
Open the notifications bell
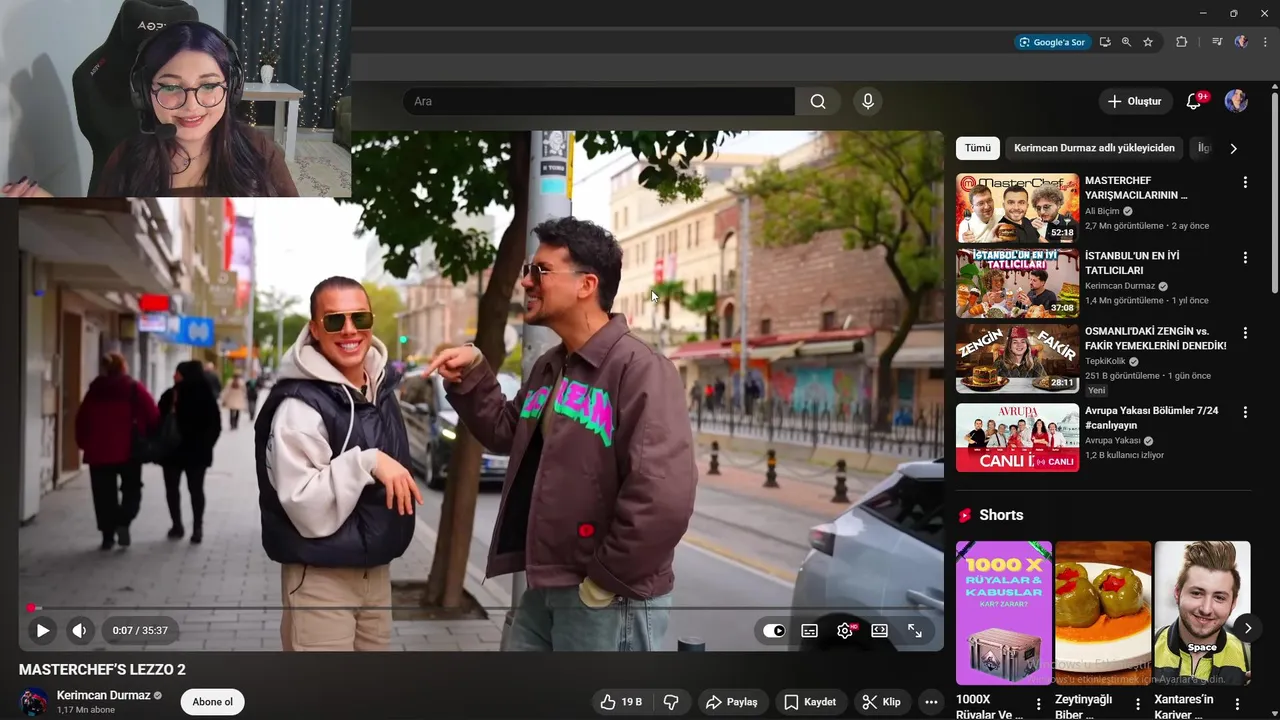(x=1194, y=101)
